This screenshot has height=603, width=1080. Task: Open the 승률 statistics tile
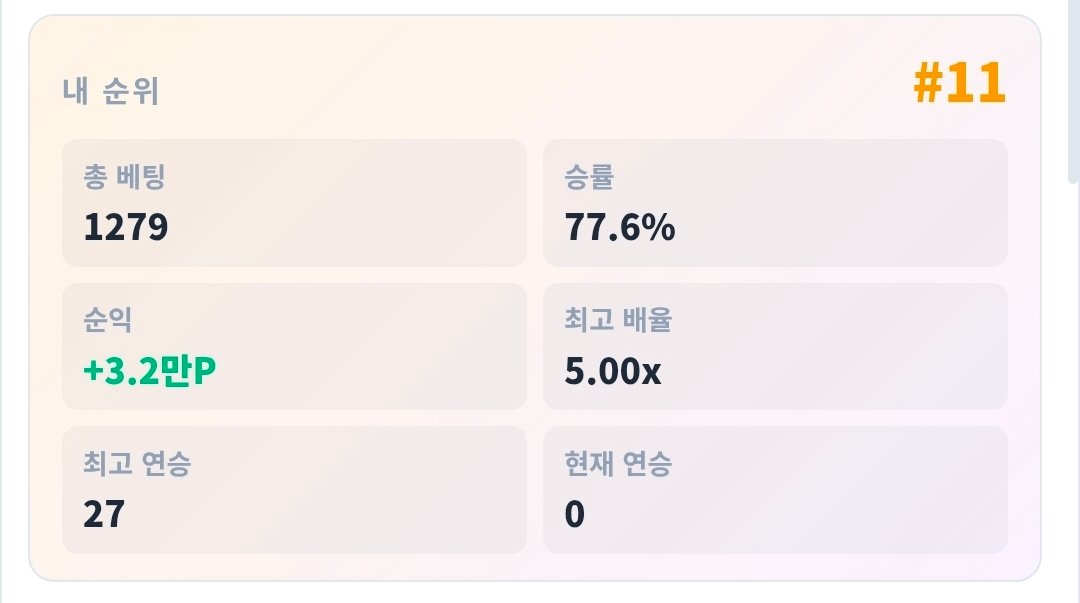[x=775, y=203]
